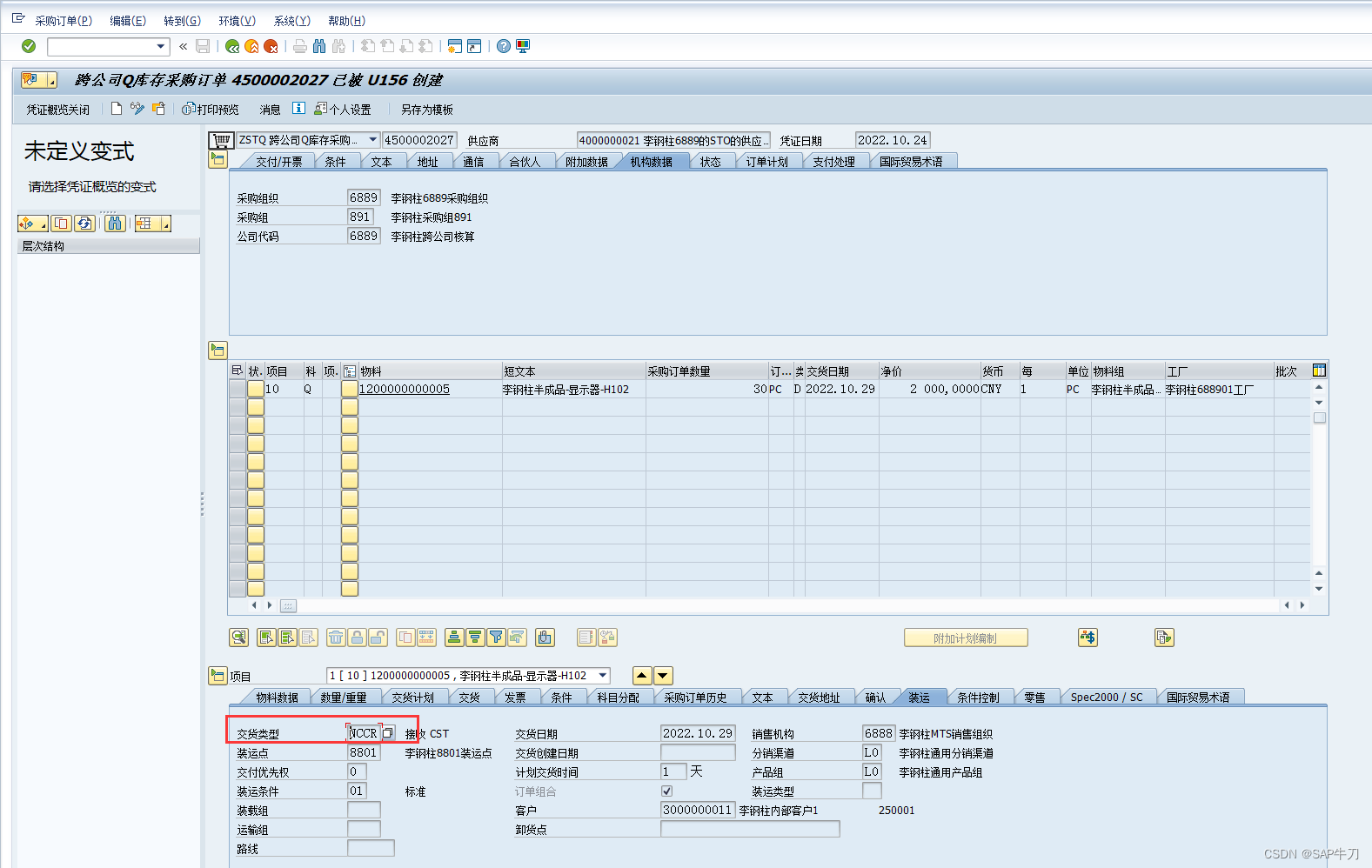Open the 转到(G) menu
The image size is (1372, 868).
click(x=182, y=21)
